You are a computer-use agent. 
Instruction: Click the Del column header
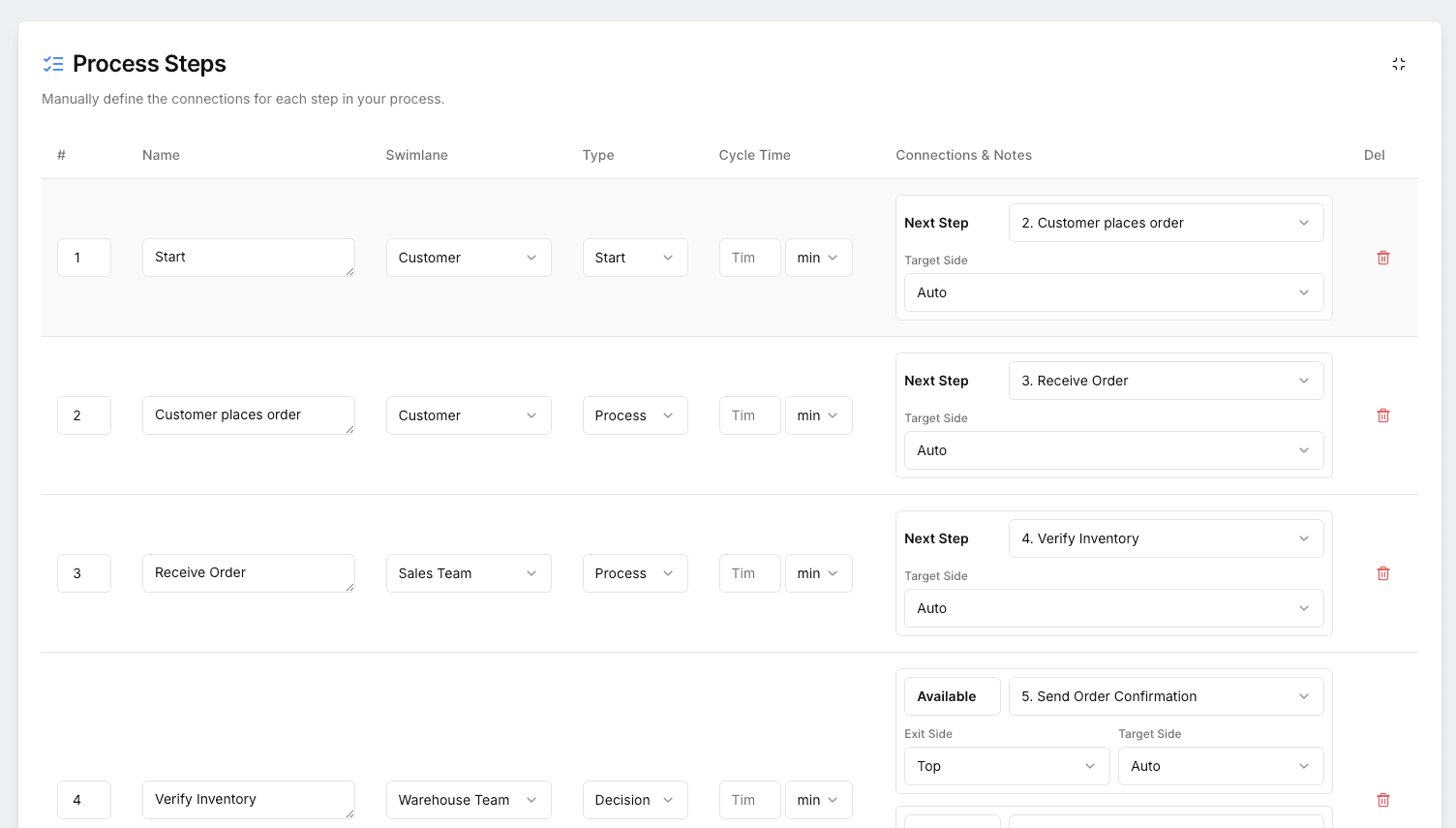pos(1375,155)
